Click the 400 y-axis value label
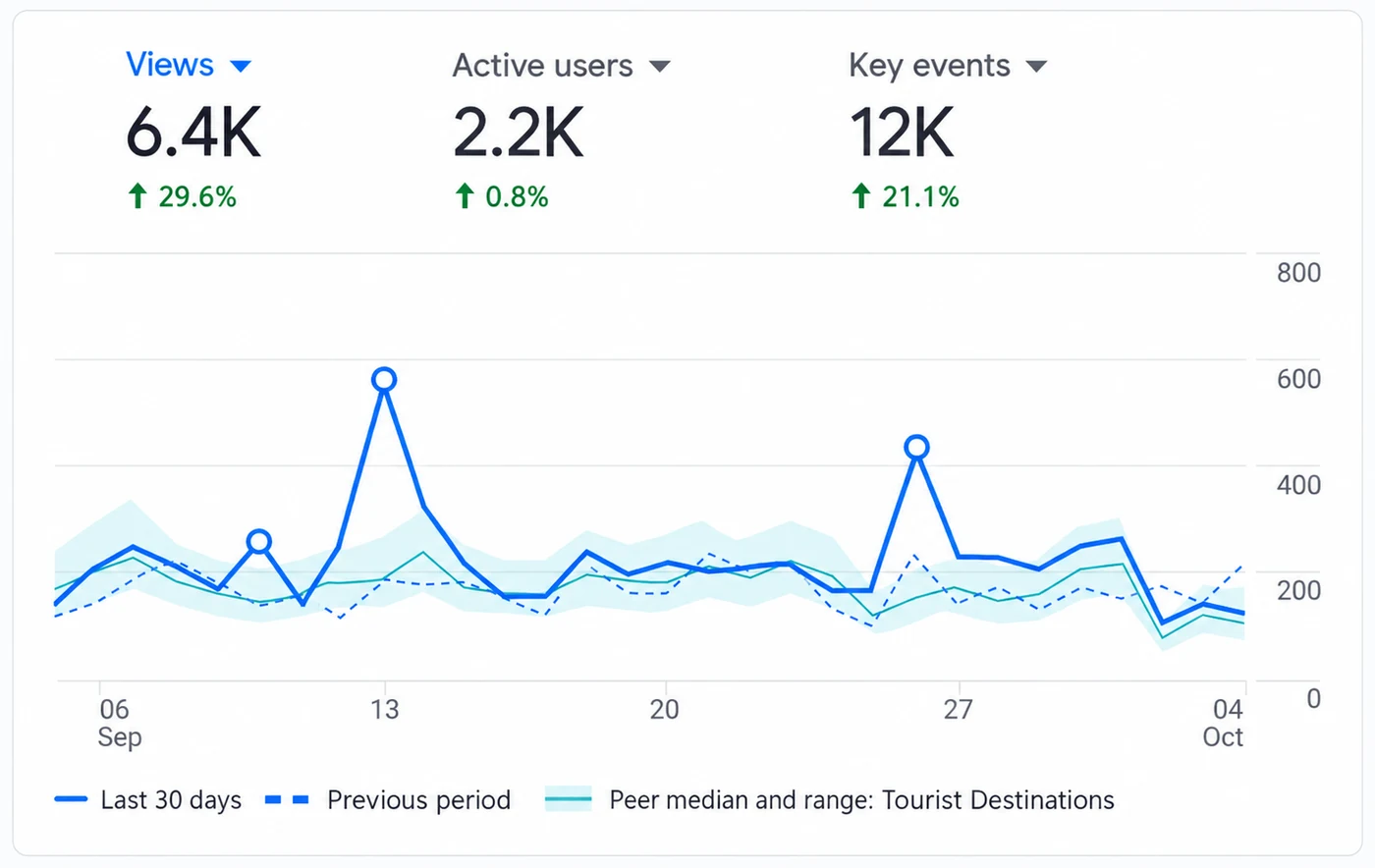 (1298, 484)
